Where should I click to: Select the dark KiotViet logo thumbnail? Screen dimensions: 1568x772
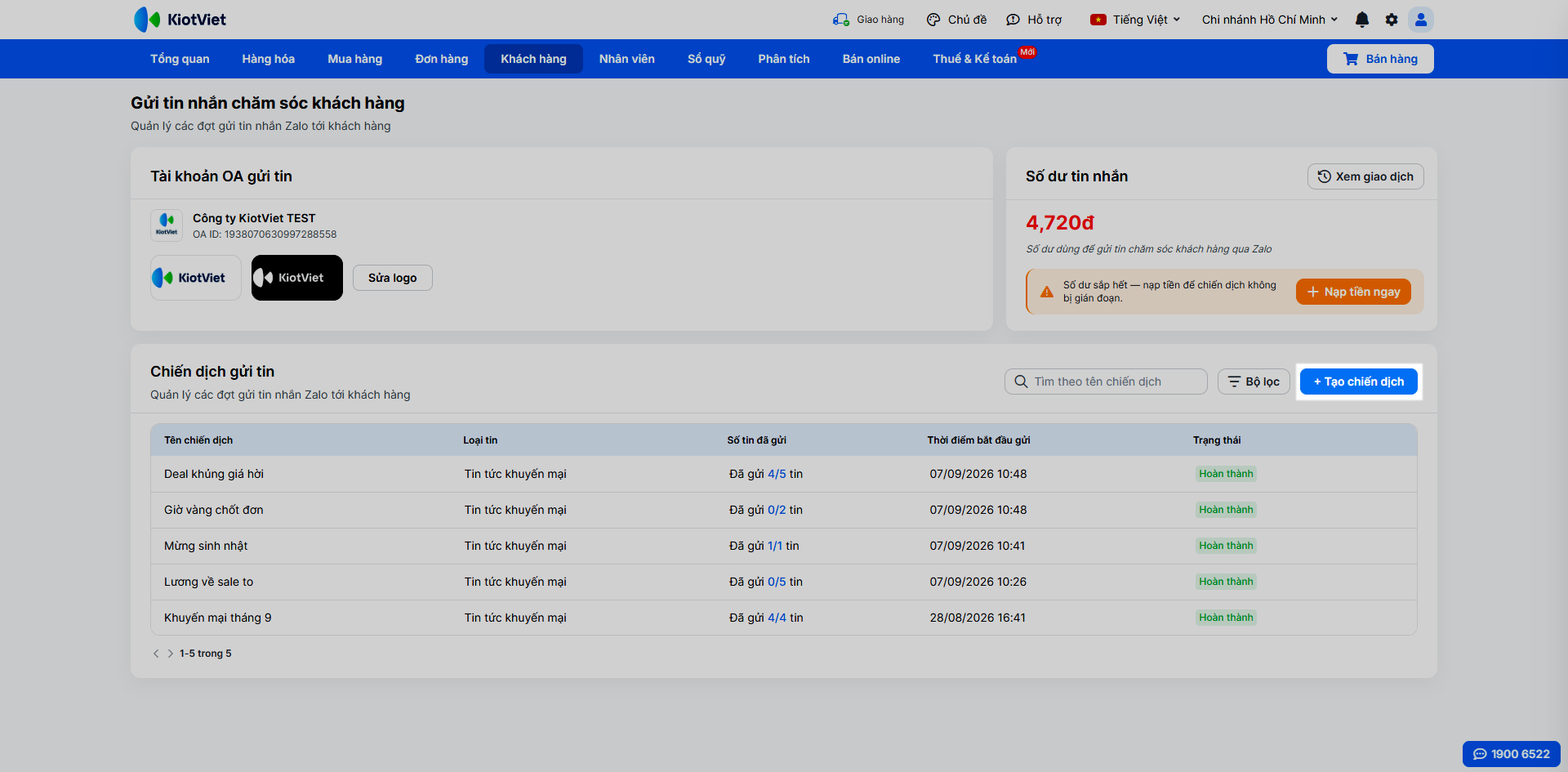(297, 278)
